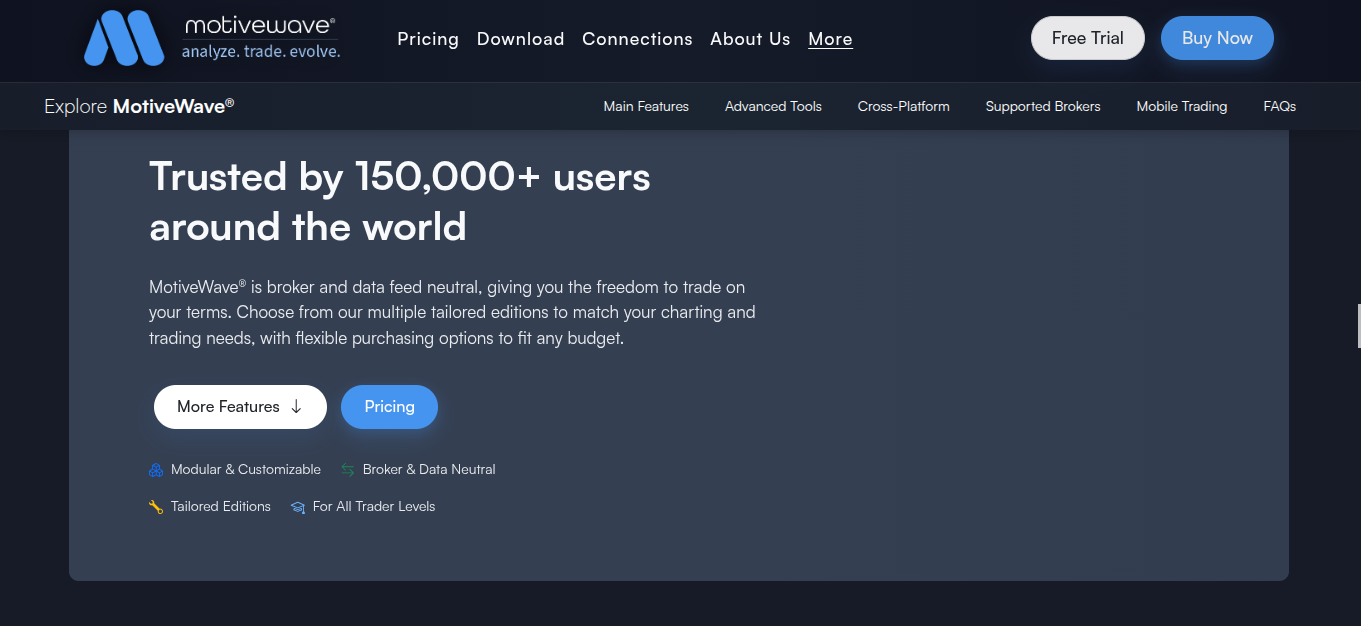
Task: Click the Buy Now button
Action: click(1217, 38)
